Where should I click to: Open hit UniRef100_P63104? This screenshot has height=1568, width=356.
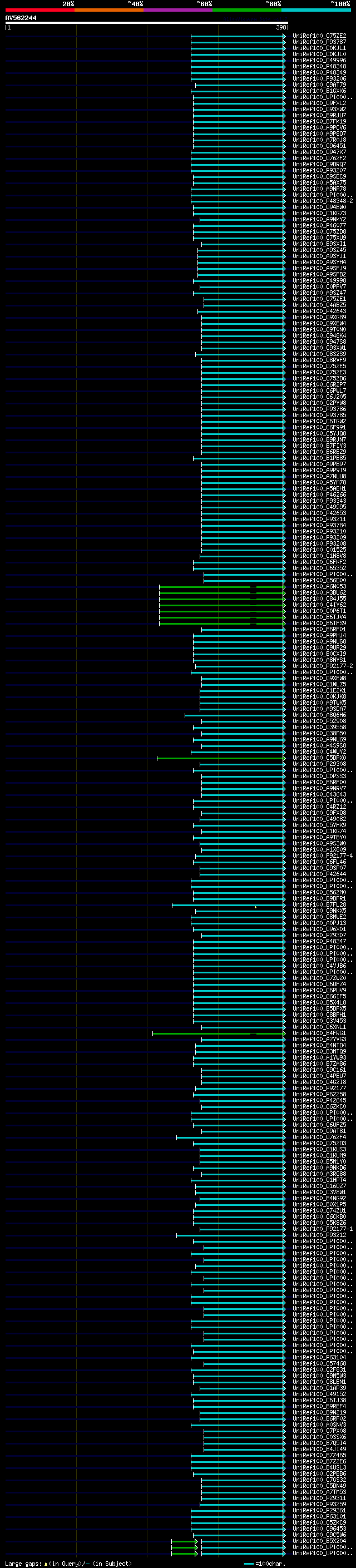(319, 1357)
